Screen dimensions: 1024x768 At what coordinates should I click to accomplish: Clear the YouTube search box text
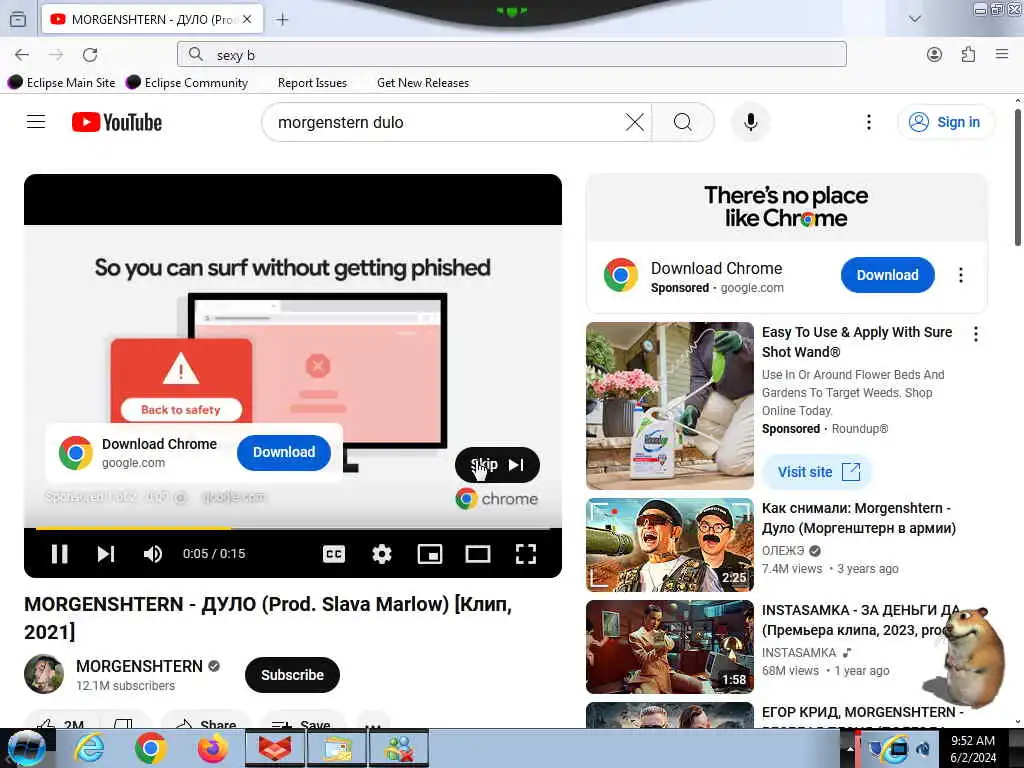point(634,122)
